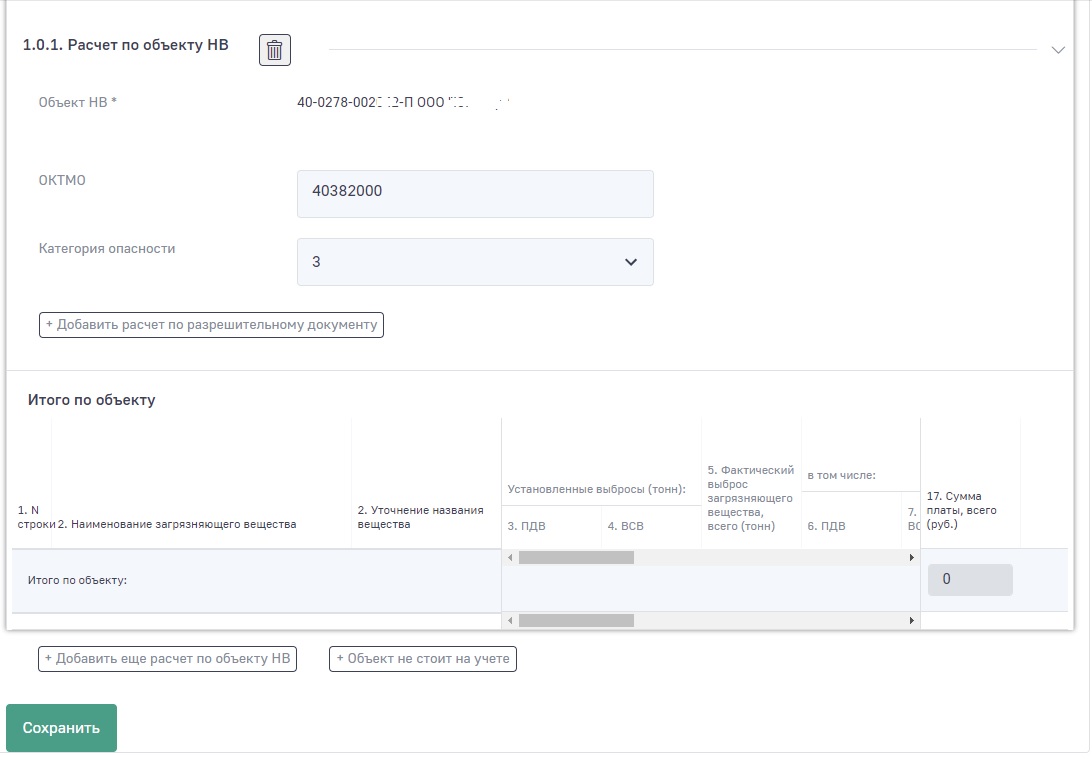The image size is (1092, 759).
Task: Click the scrollbar thumb under the column headers
Action: tap(576, 558)
